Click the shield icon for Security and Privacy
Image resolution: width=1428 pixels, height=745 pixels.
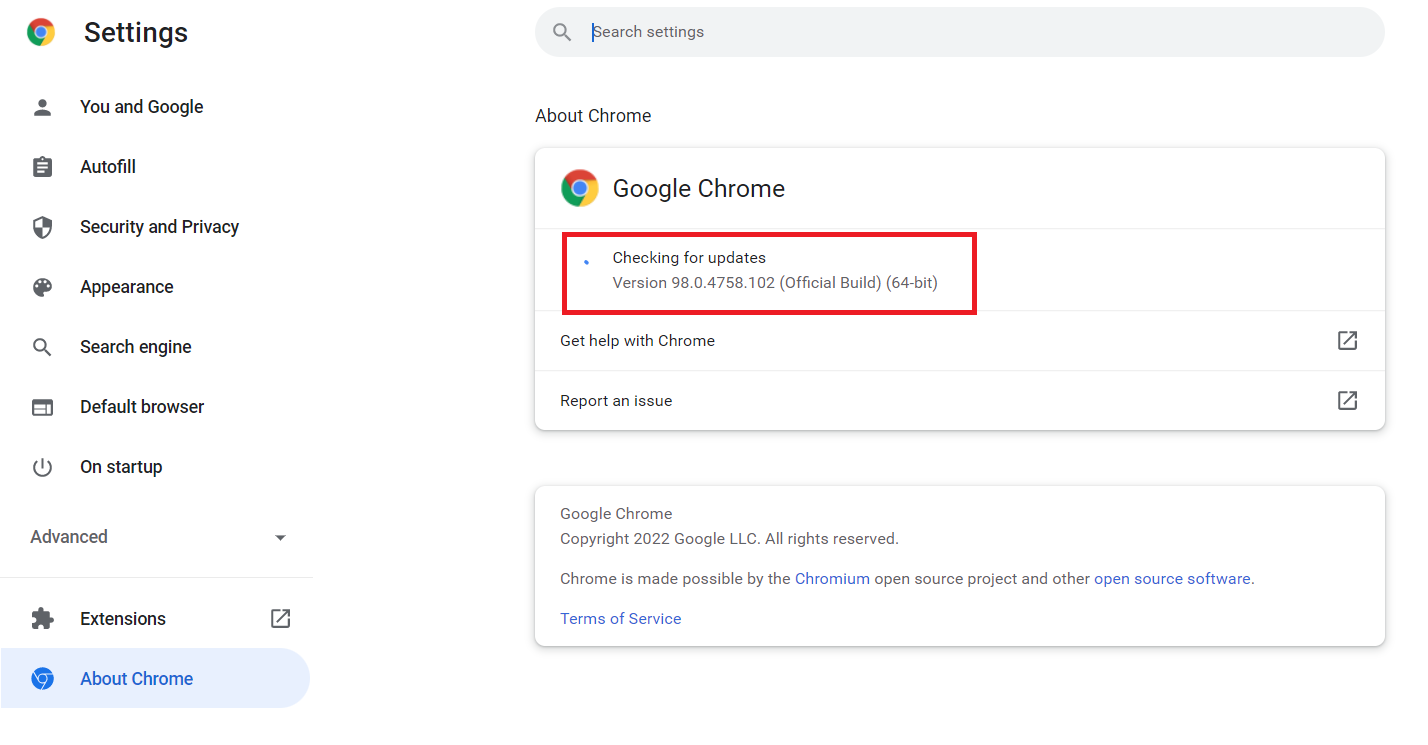42,227
